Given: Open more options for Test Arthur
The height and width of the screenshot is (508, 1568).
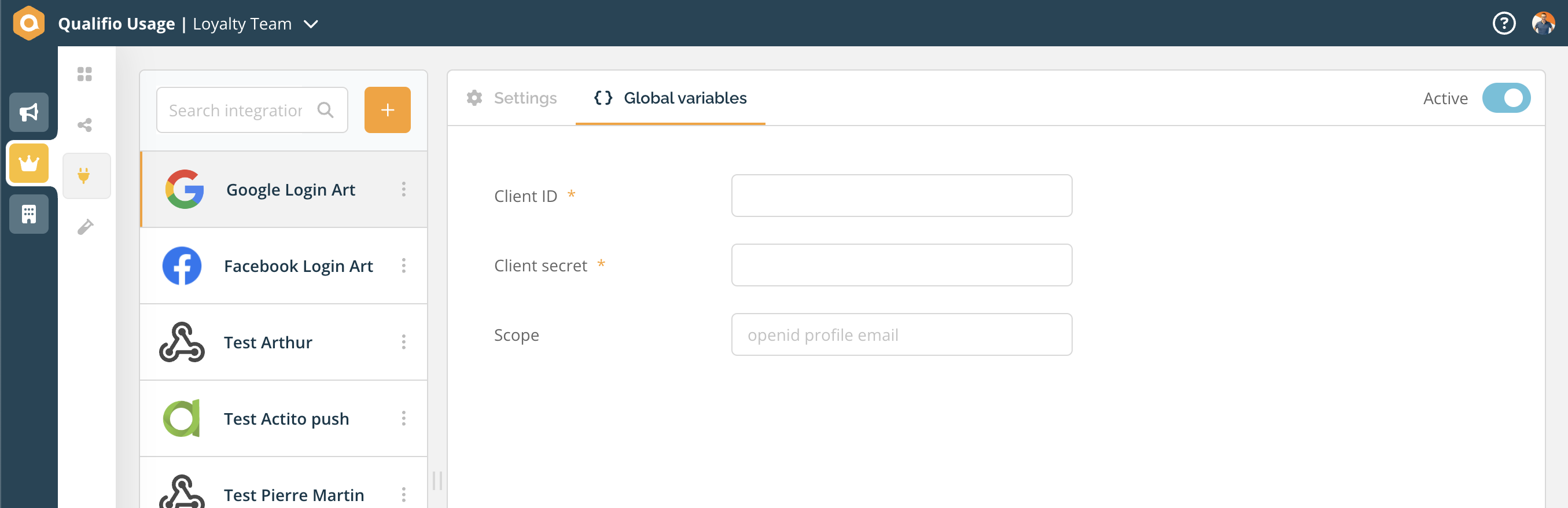Looking at the screenshot, I should (403, 342).
